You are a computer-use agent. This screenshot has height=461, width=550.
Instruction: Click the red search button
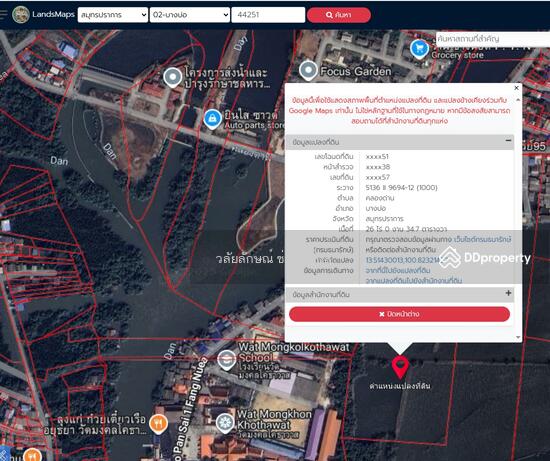tap(338, 15)
